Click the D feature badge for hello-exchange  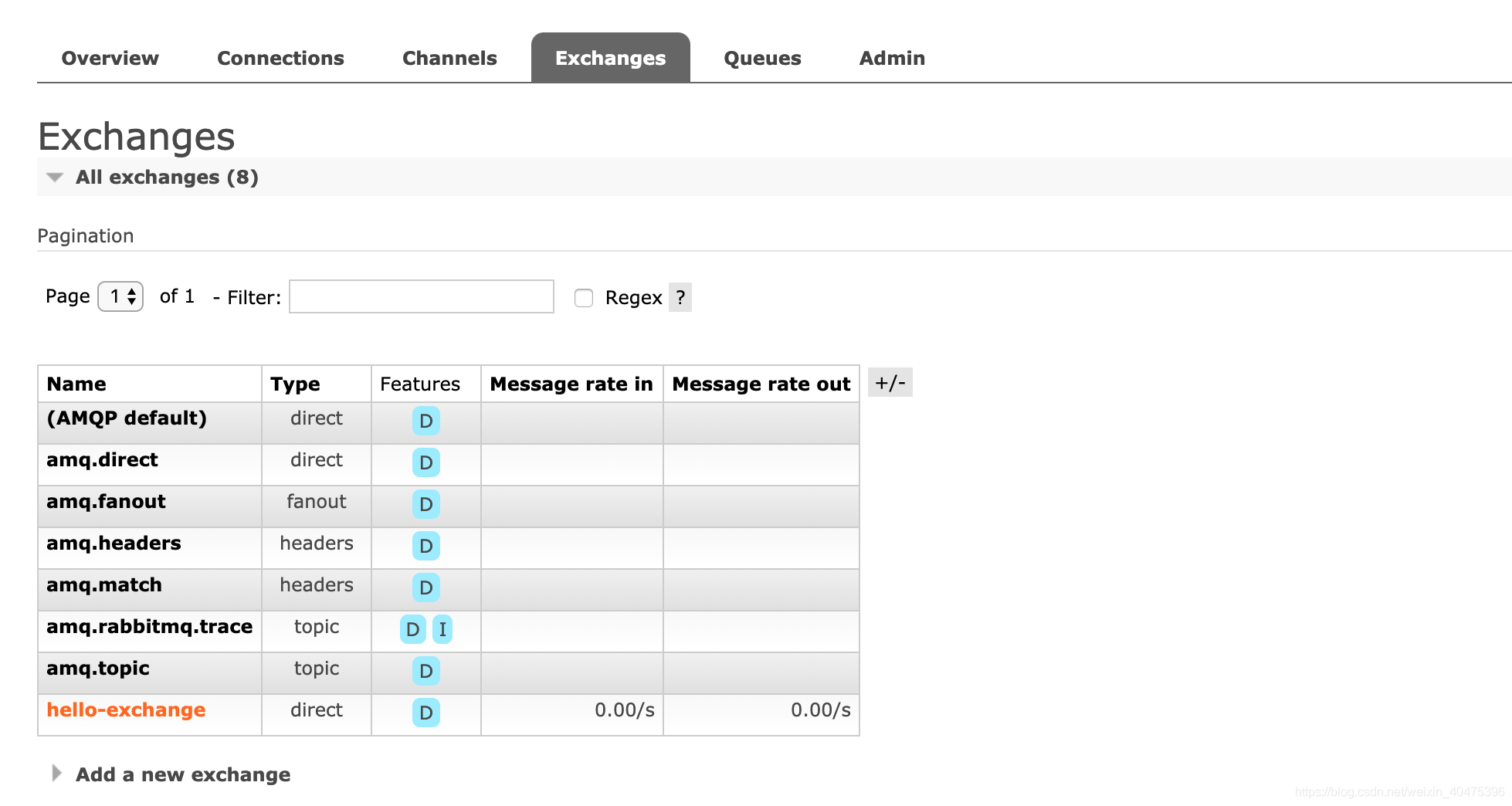click(x=425, y=713)
